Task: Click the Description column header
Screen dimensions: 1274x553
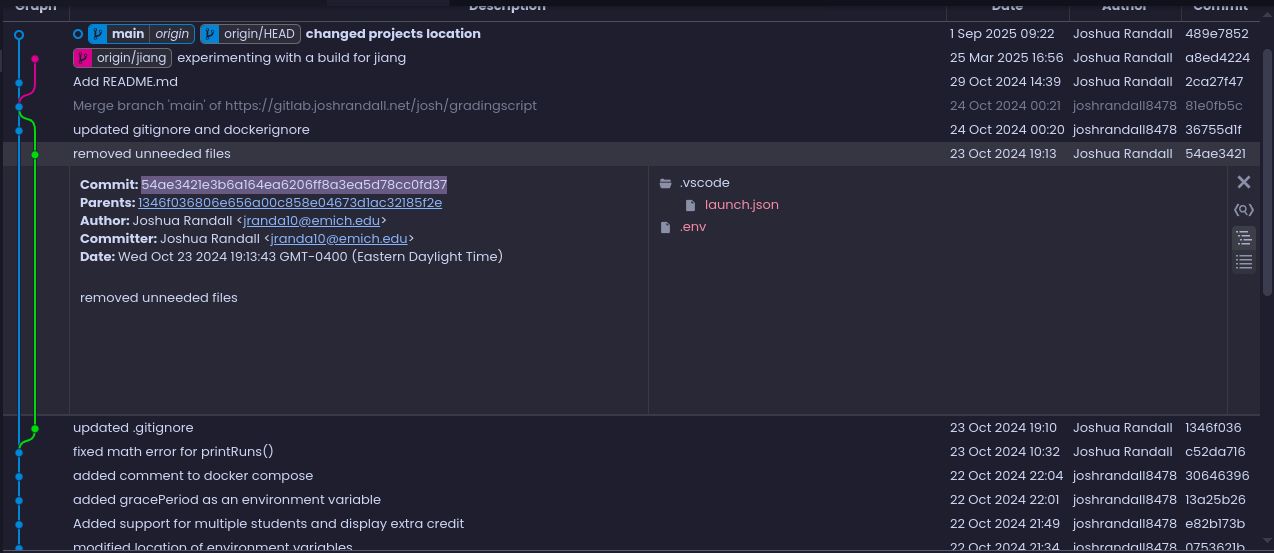Action: click(507, 7)
